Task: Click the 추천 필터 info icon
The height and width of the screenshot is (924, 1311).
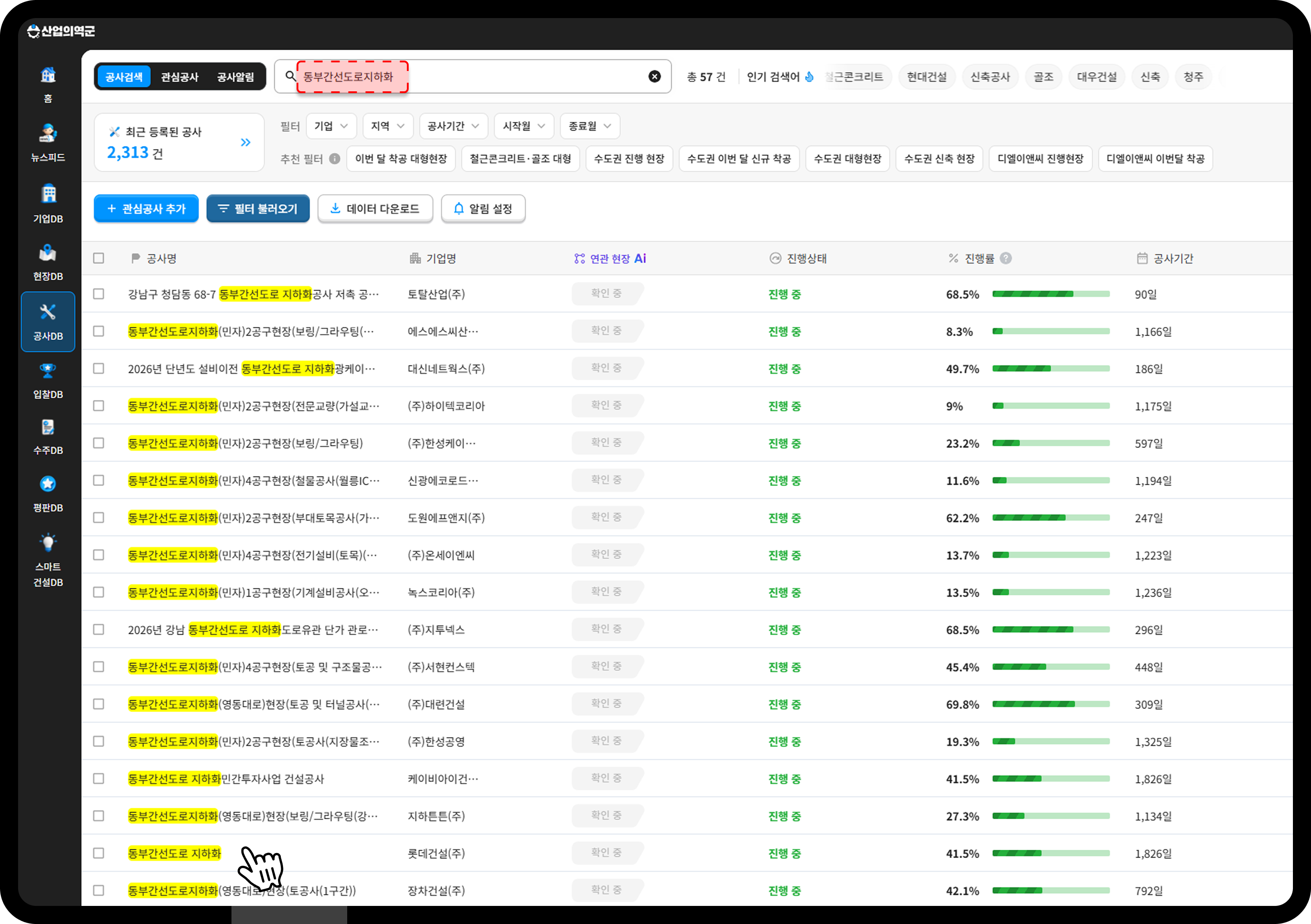Action: click(x=335, y=159)
